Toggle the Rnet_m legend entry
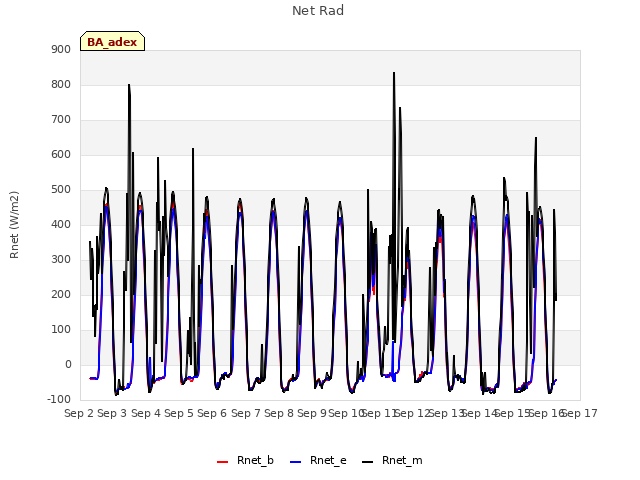Screen dimensions: 640x480 [x=392, y=460]
